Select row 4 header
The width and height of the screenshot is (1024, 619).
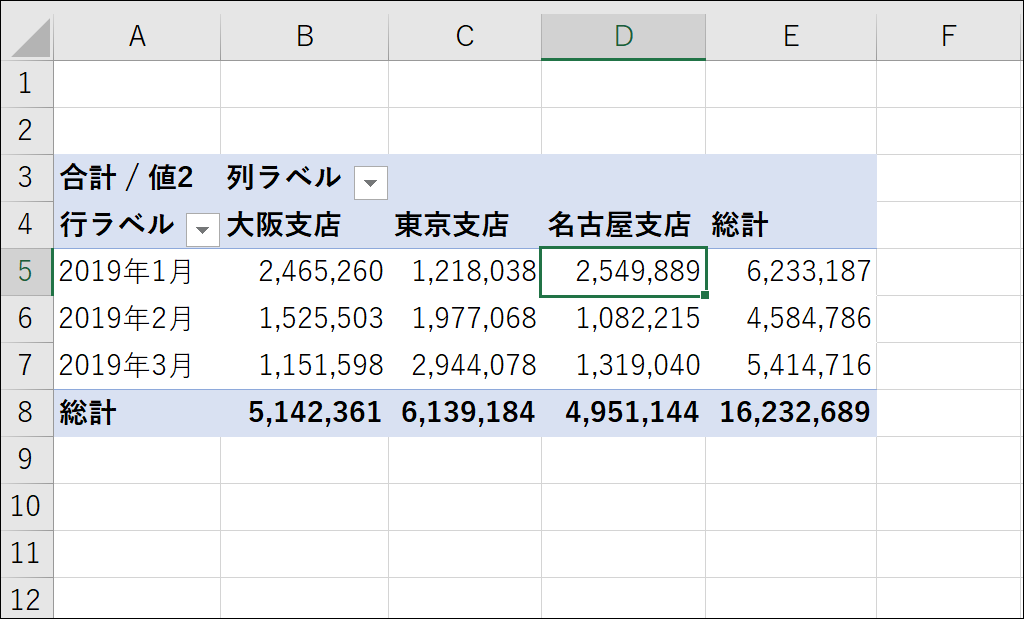tap(26, 225)
